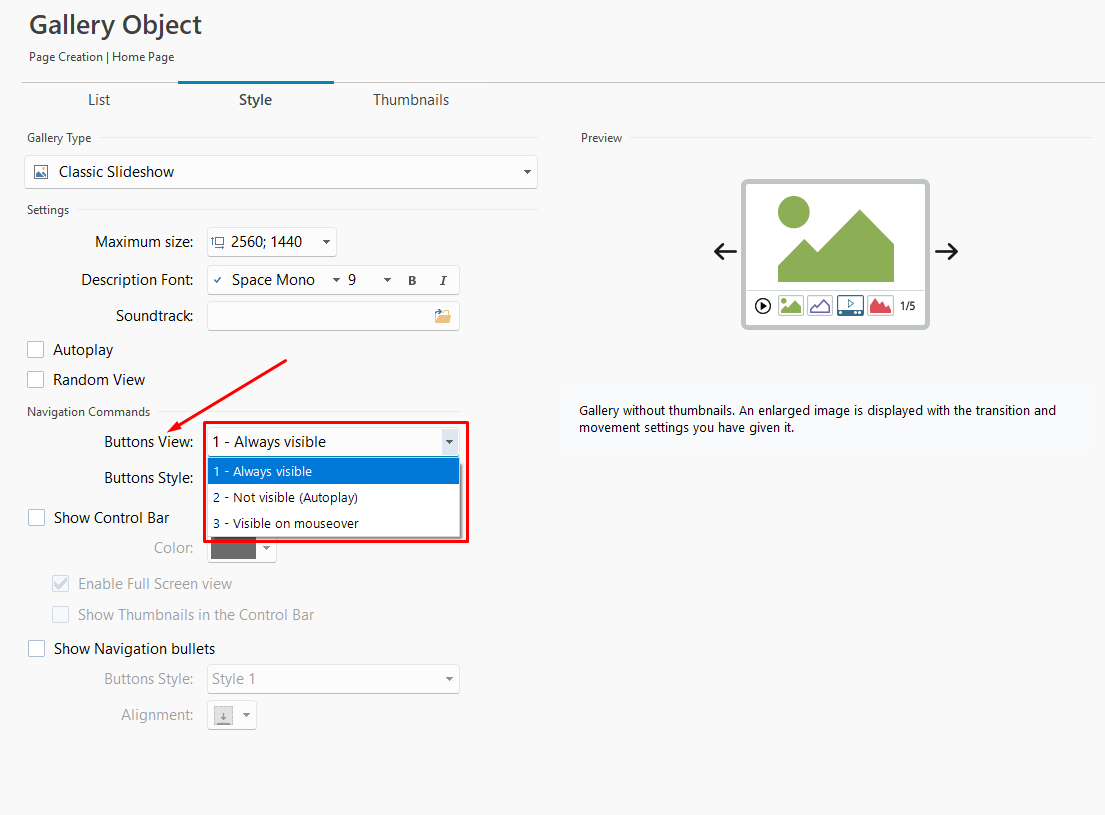The image size is (1105, 815).
Task: Select '2 - Not visible (Autoplay)' option
Action: coord(285,497)
